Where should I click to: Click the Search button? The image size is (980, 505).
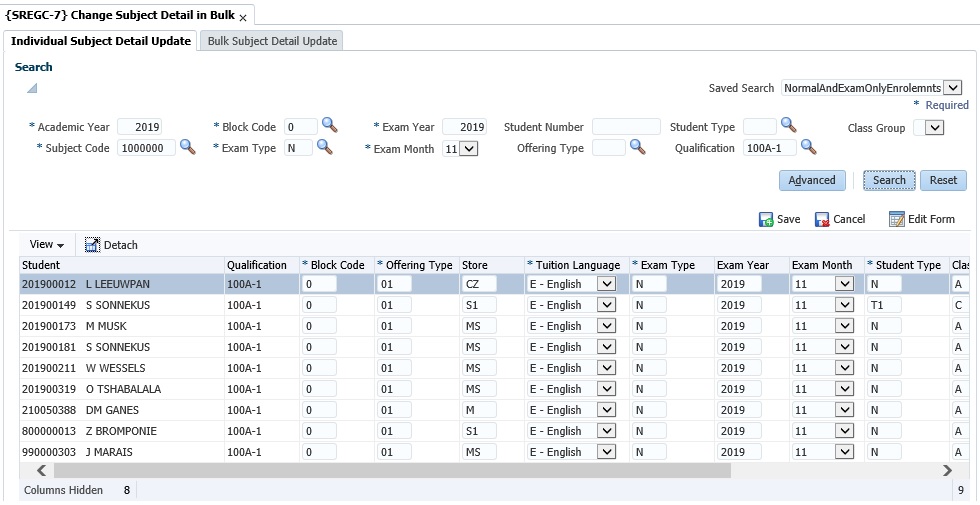coord(889,180)
